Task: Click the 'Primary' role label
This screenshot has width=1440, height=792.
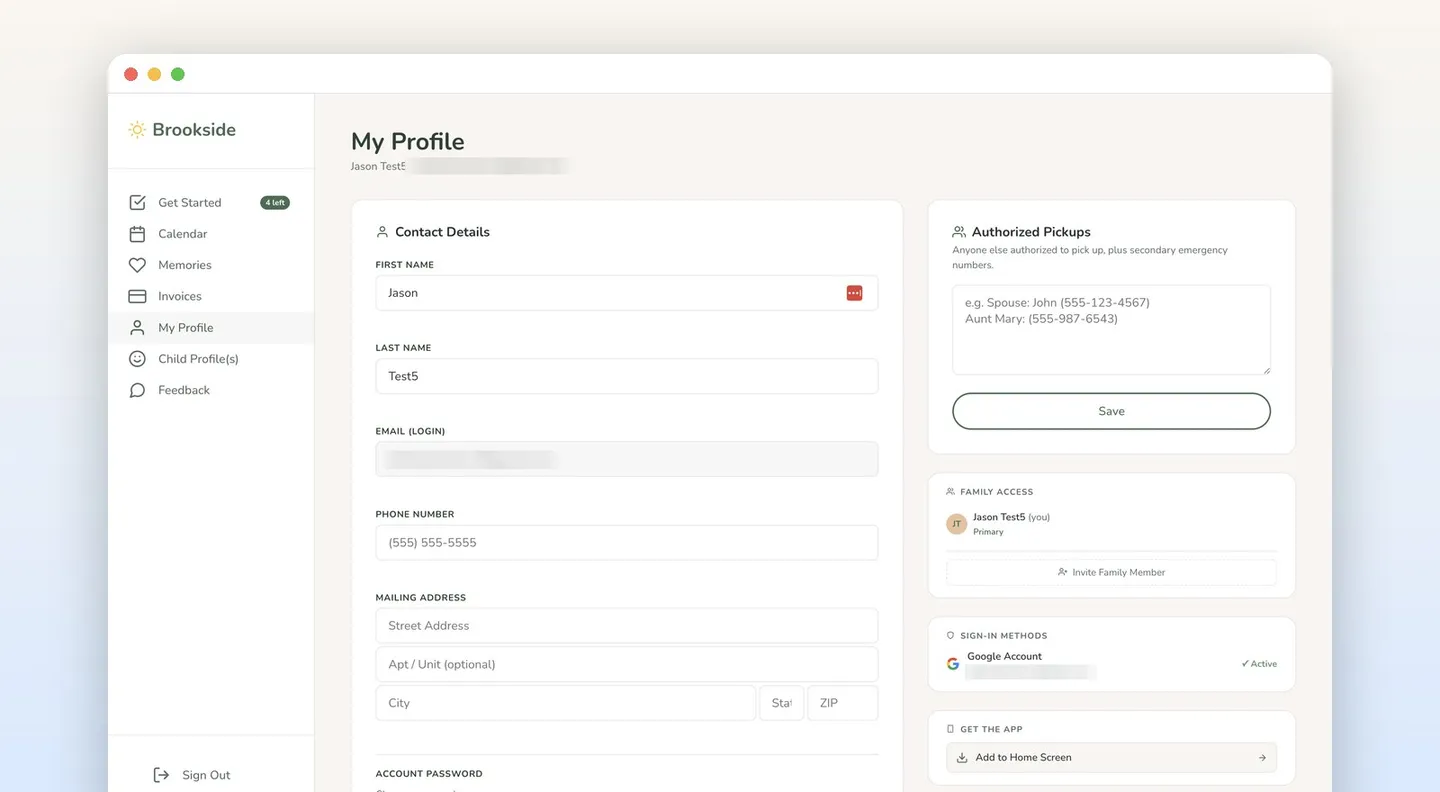Action: [x=988, y=532]
